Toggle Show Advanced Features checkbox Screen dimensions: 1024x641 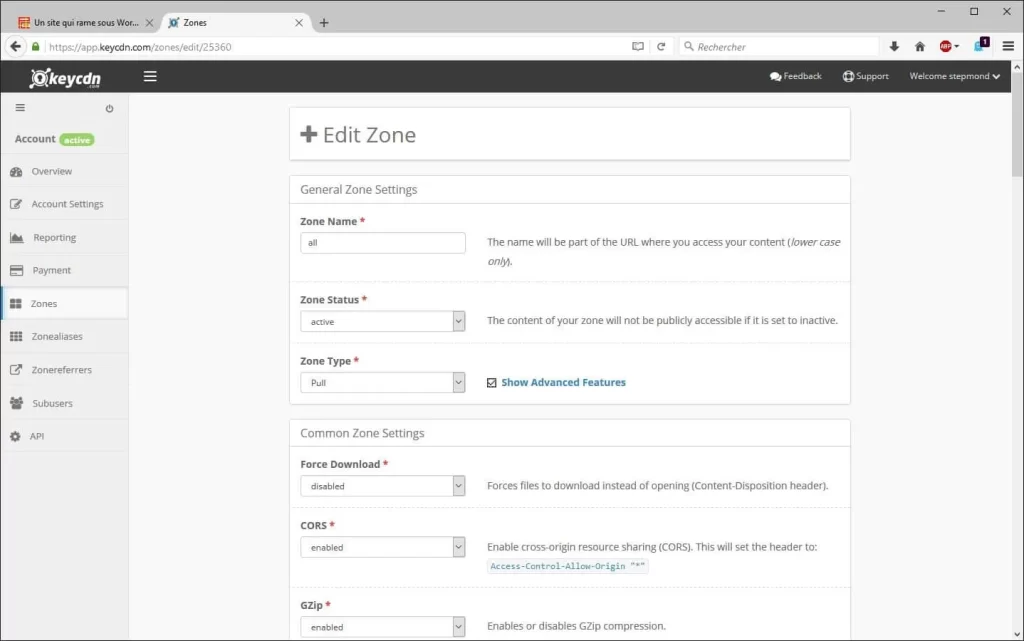click(x=492, y=383)
